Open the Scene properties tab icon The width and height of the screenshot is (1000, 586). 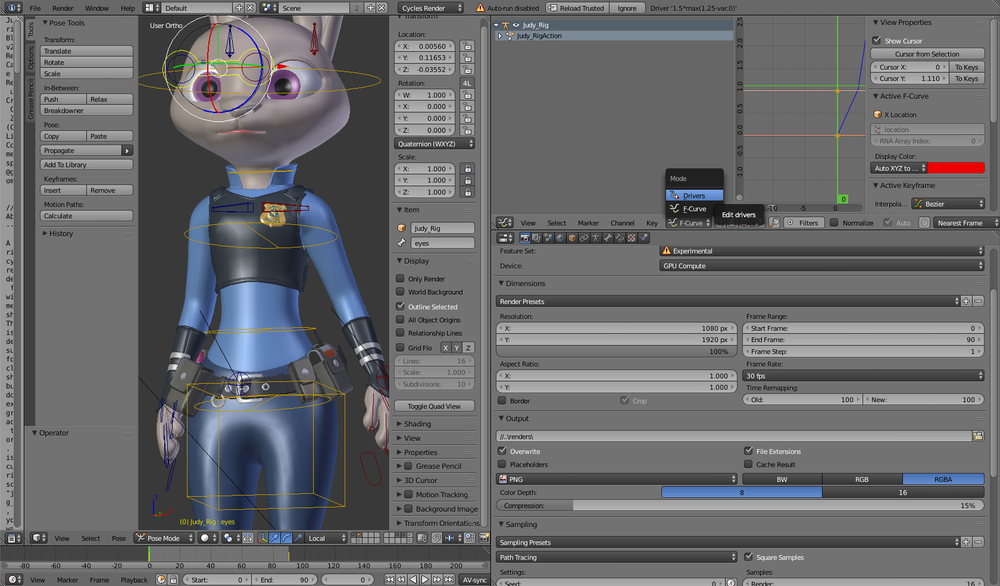coord(548,238)
